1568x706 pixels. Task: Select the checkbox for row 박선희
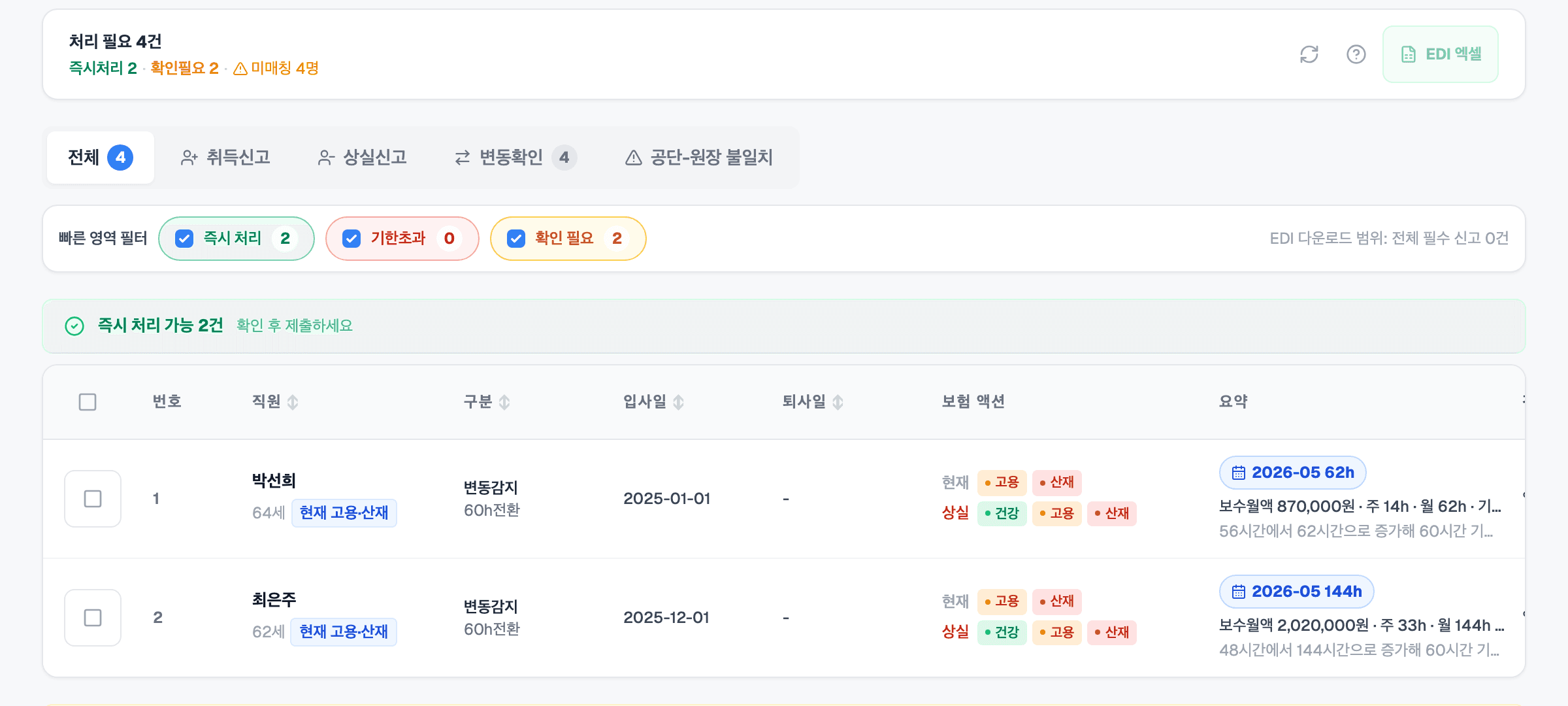click(93, 499)
